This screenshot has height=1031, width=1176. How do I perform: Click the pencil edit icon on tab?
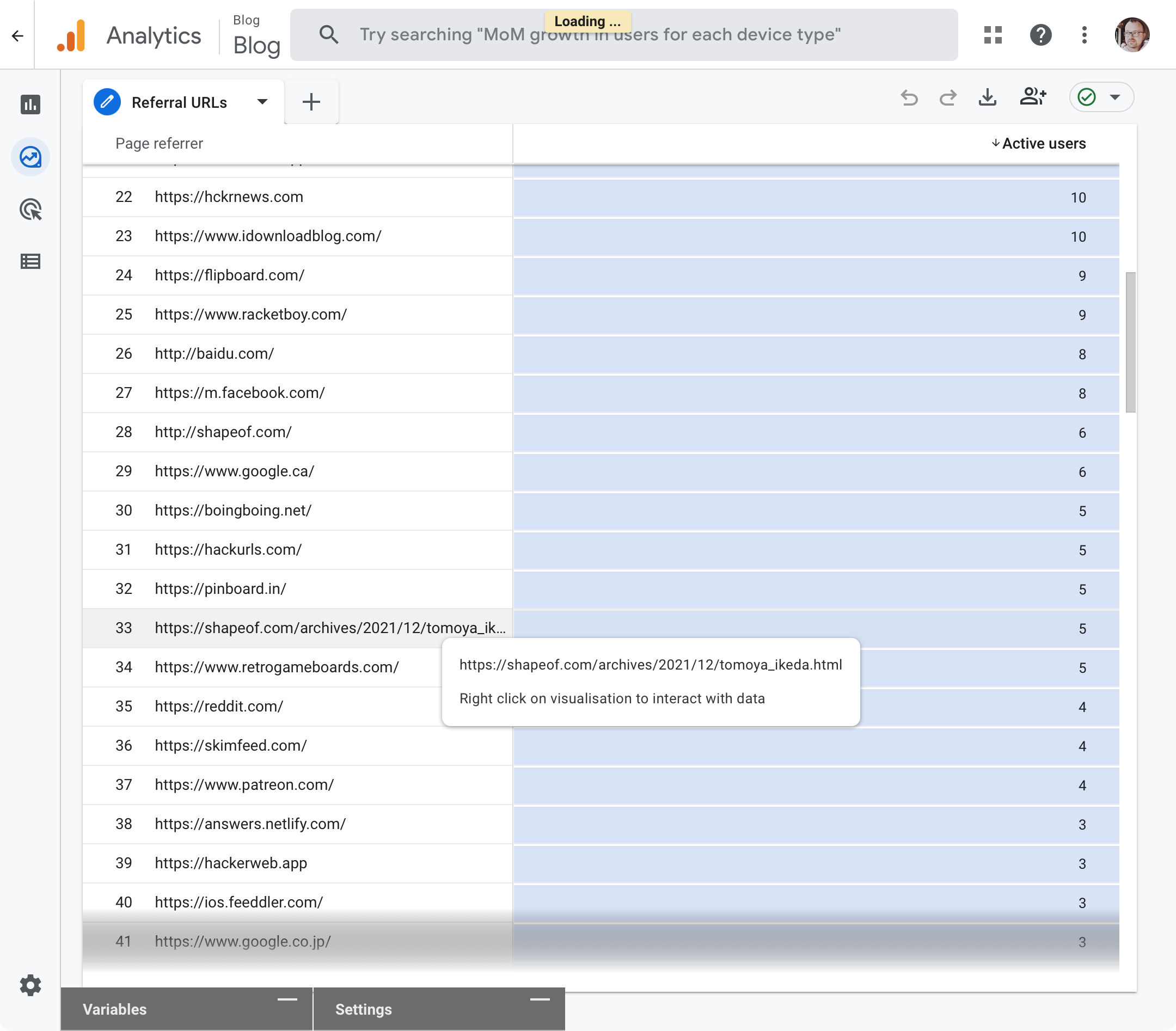[107, 102]
